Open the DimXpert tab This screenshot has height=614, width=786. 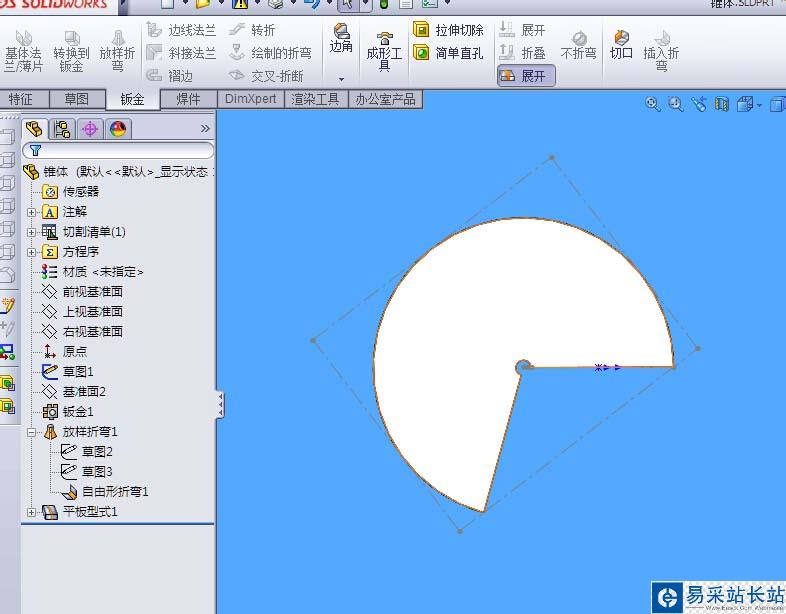[x=251, y=99]
